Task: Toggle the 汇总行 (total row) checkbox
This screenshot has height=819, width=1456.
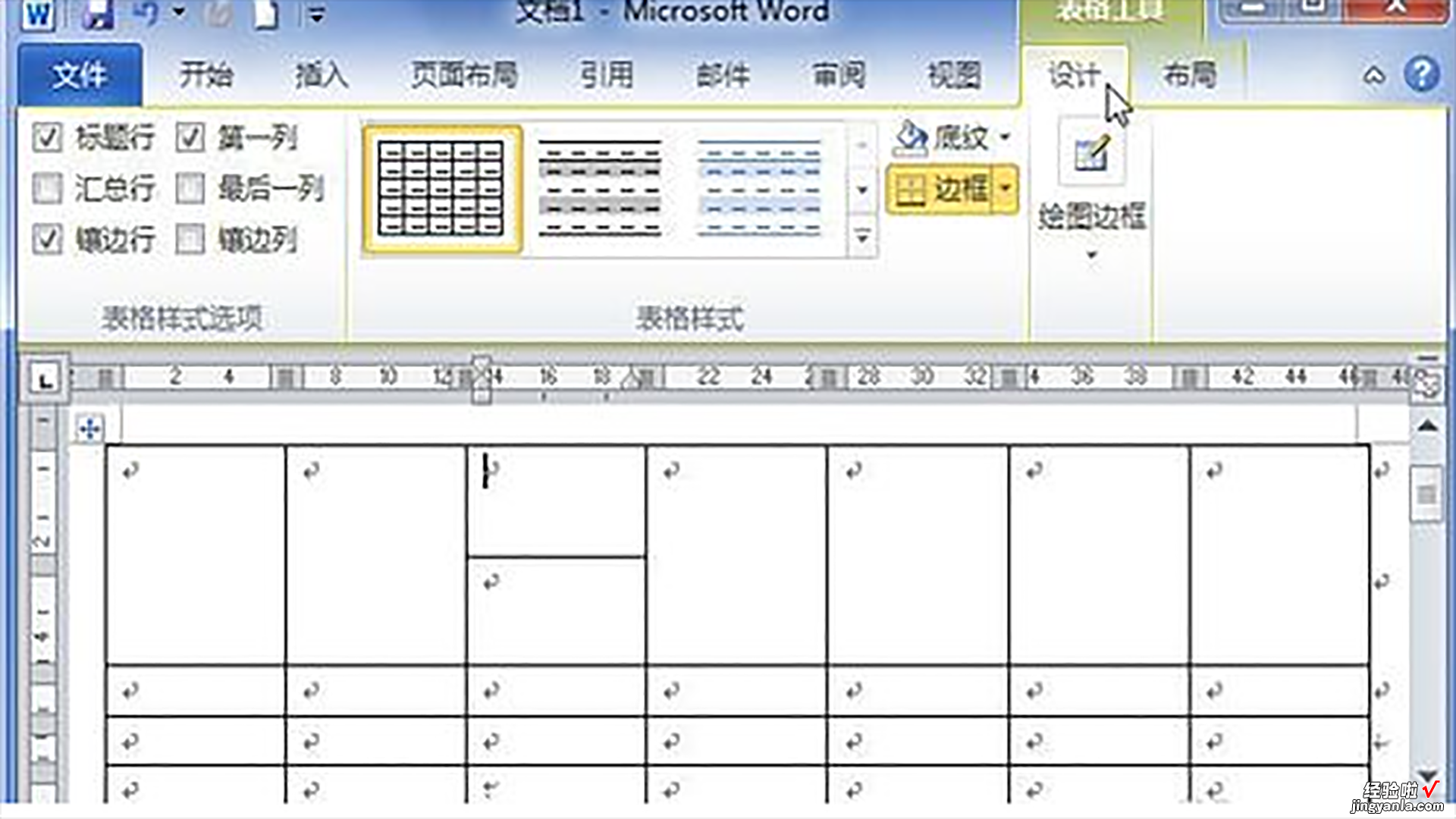Action: click(47, 190)
